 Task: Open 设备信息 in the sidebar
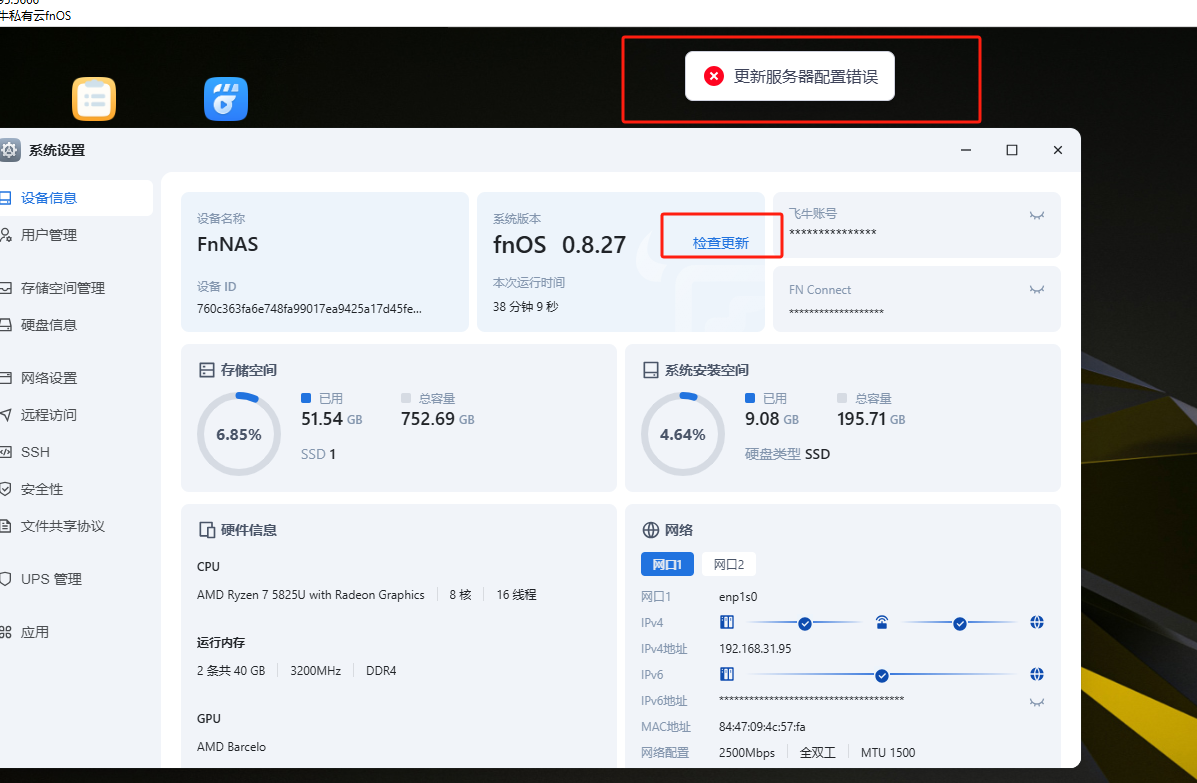75,198
